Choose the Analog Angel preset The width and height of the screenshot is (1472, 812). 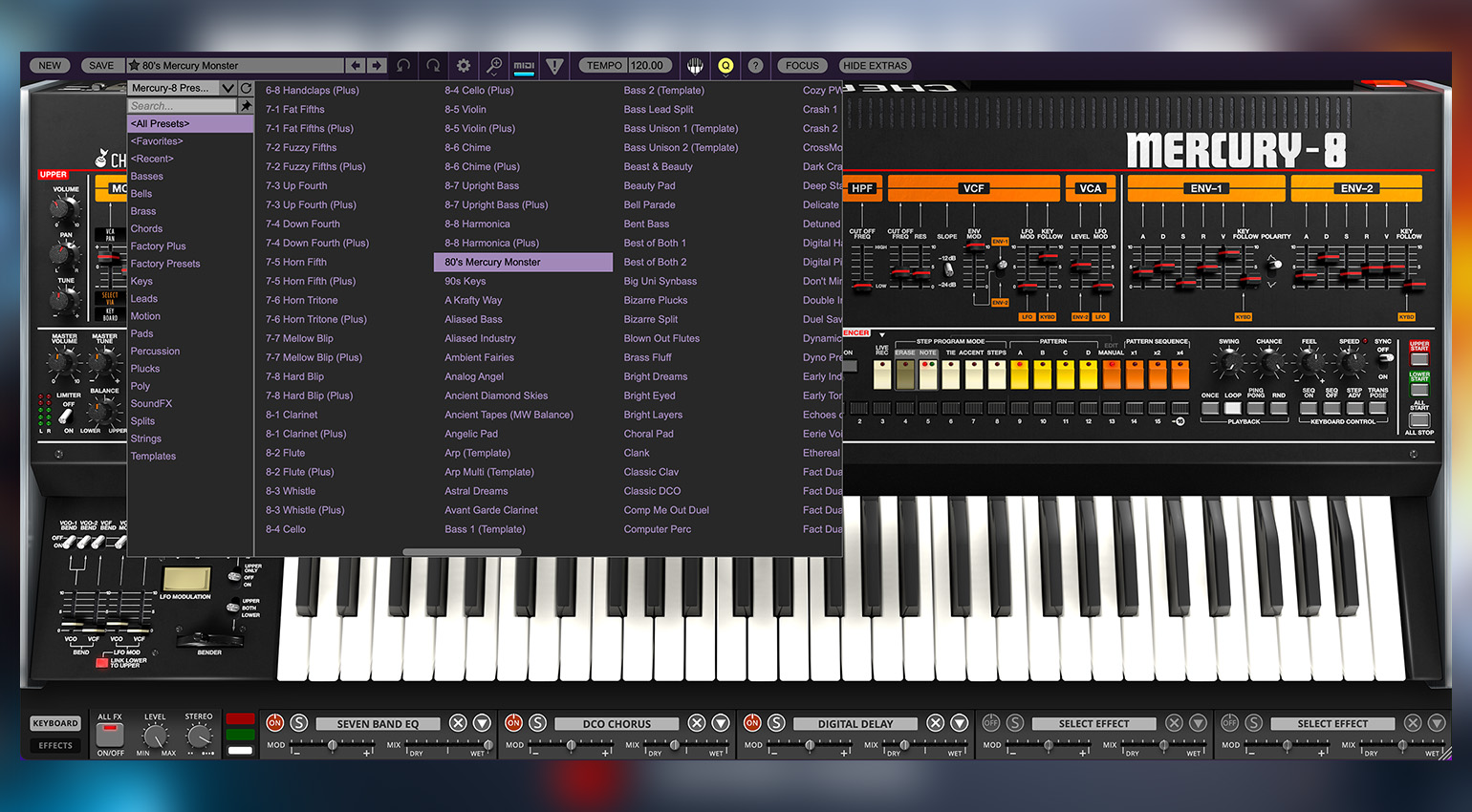[x=474, y=376]
